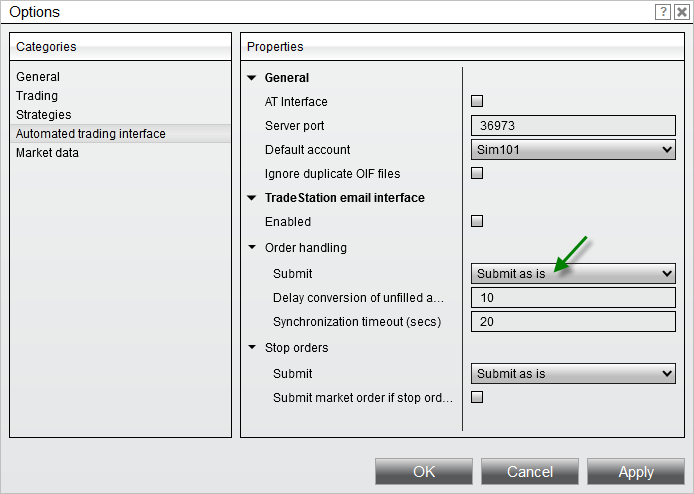Collapse the General properties section
Image resolution: width=694 pixels, height=494 pixels.
point(252,78)
